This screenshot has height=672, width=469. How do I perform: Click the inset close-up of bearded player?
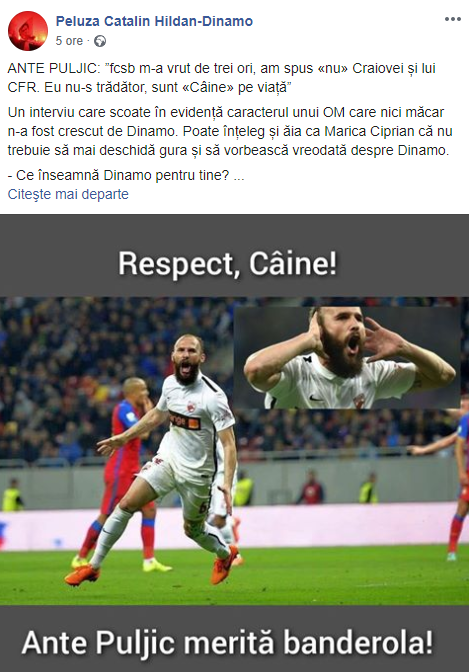347,358
